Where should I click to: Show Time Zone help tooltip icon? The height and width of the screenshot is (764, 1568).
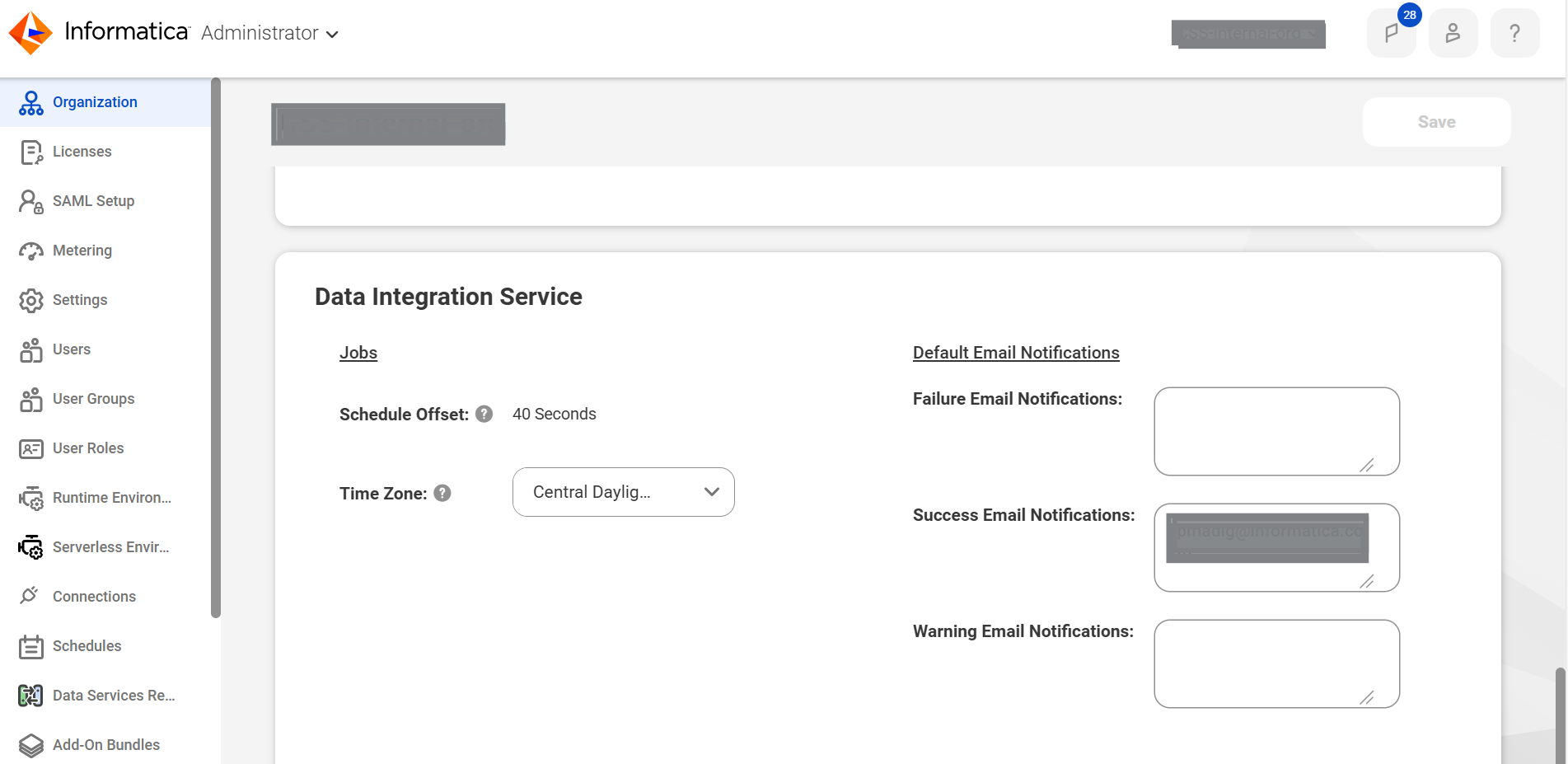click(442, 493)
